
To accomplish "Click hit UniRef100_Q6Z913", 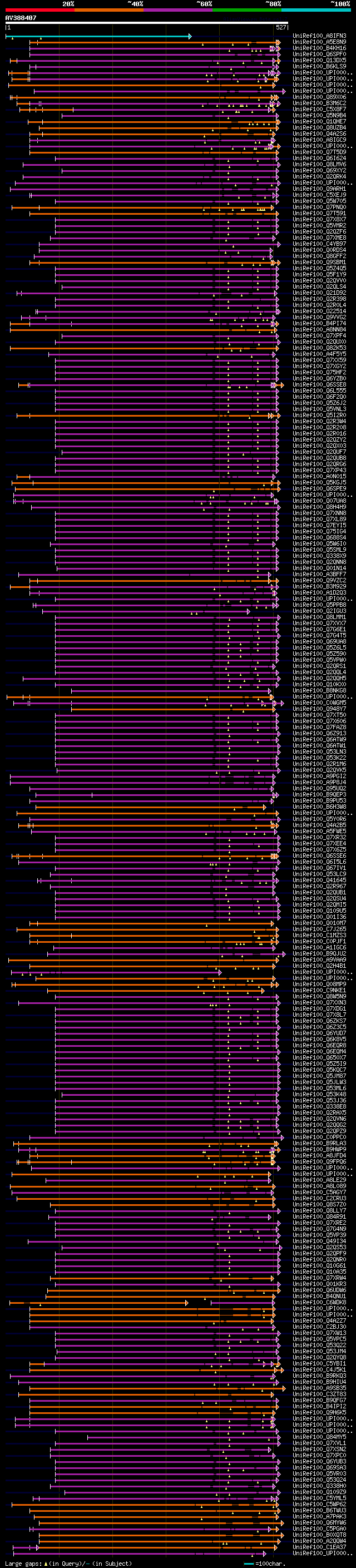I will (x=319, y=734).
